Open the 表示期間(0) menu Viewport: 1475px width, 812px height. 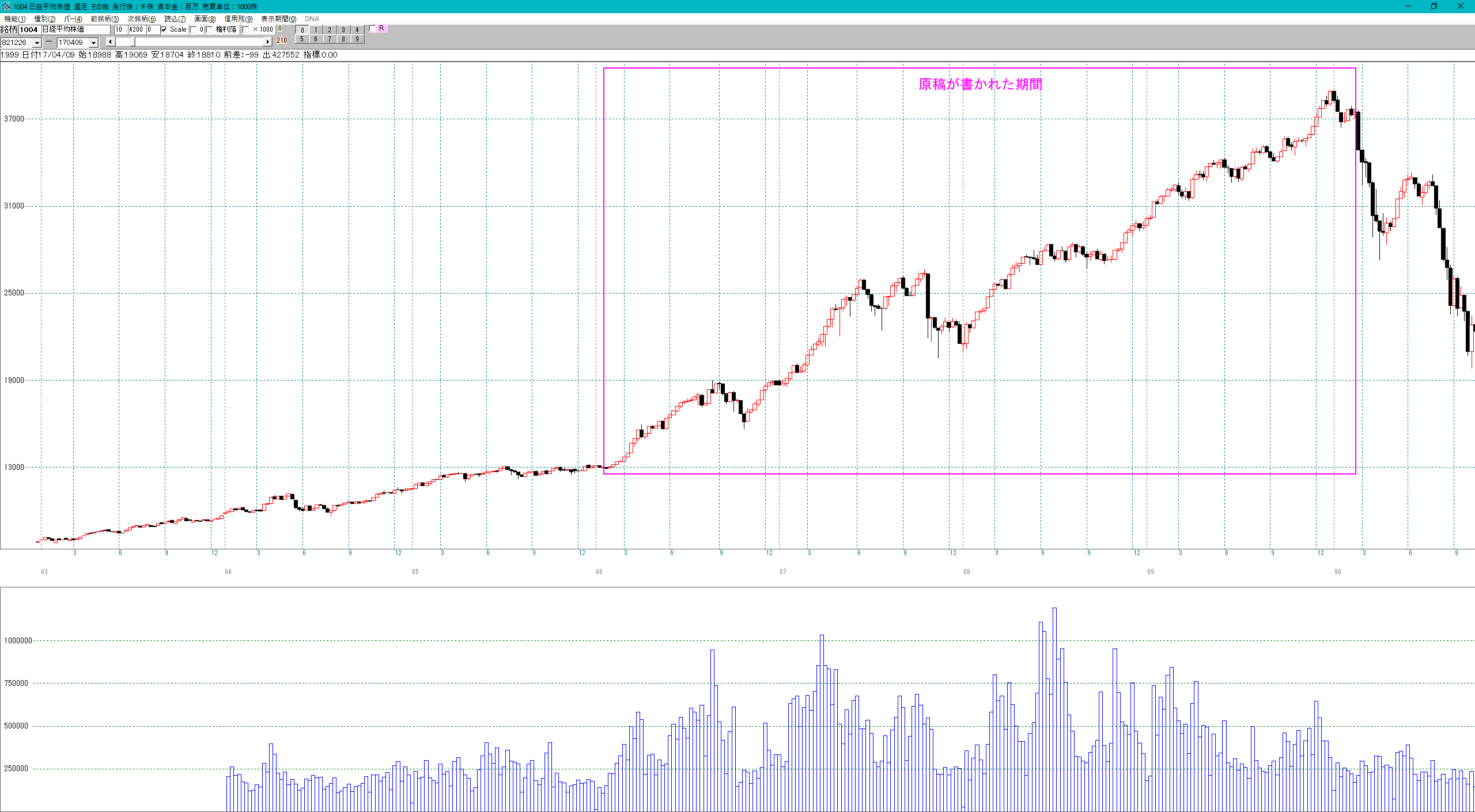278,19
